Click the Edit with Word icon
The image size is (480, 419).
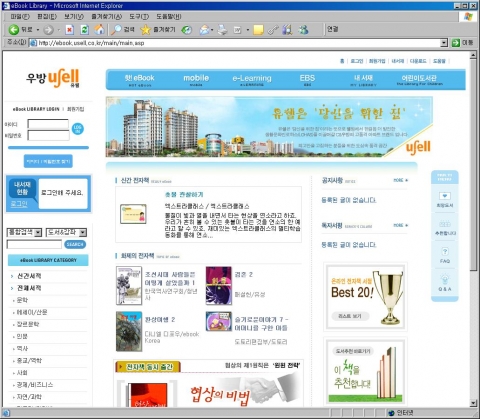[237, 30]
